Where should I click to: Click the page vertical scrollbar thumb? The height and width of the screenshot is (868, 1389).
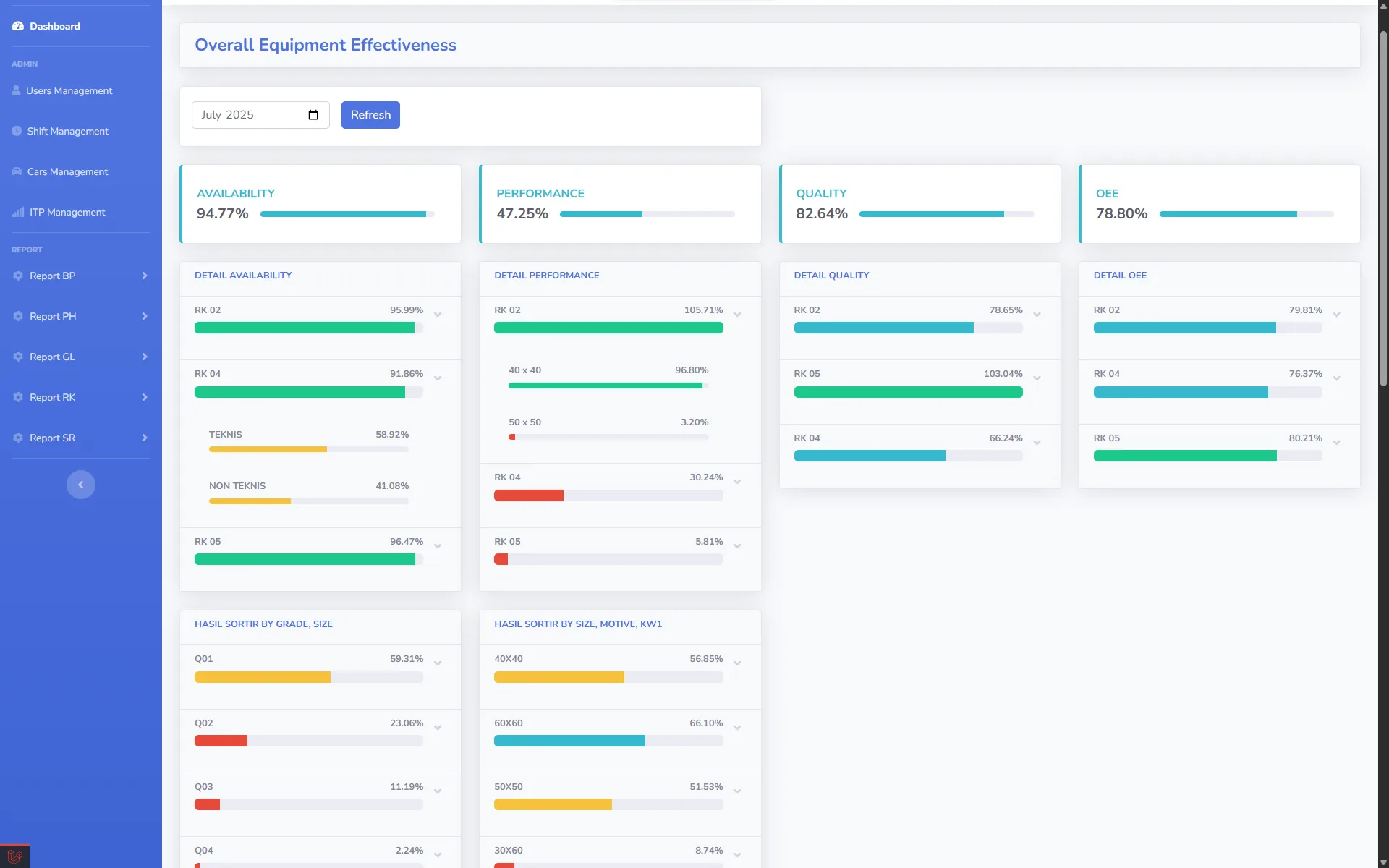pos(1383,208)
